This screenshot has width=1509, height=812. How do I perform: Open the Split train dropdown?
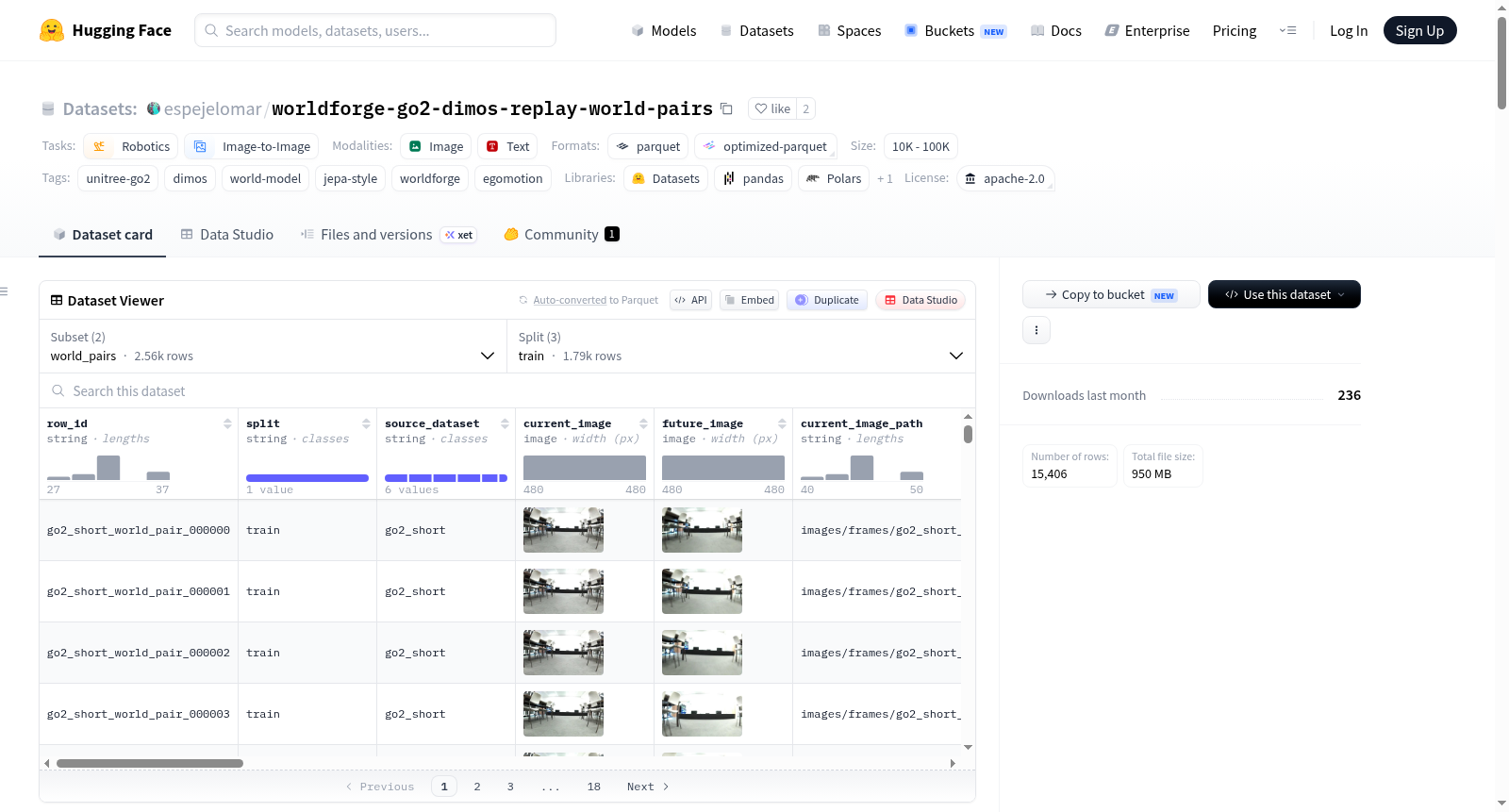click(741, 346)
